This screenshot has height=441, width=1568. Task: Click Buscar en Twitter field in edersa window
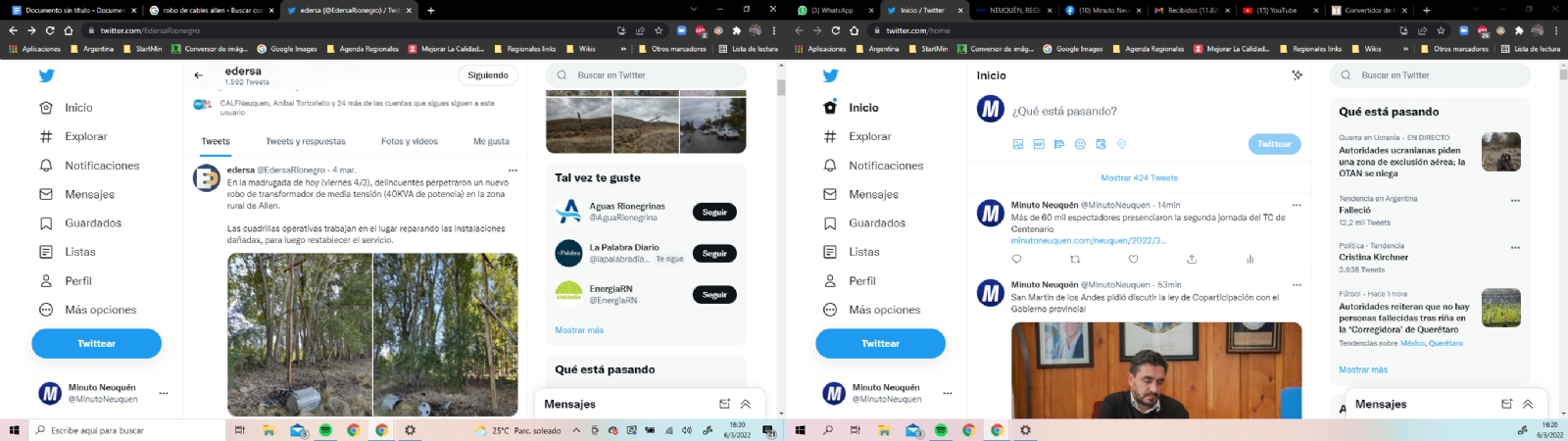646,75
